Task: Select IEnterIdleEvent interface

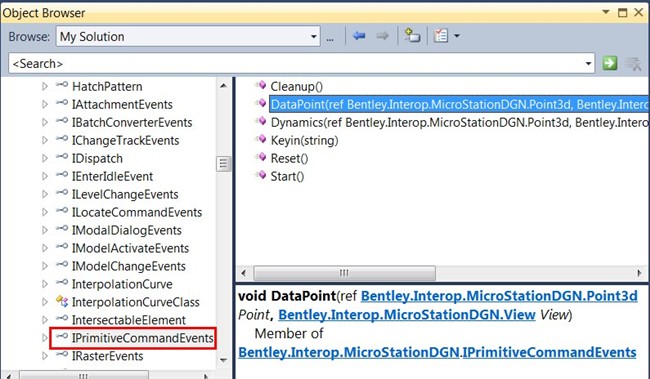Action: [112, 176]
